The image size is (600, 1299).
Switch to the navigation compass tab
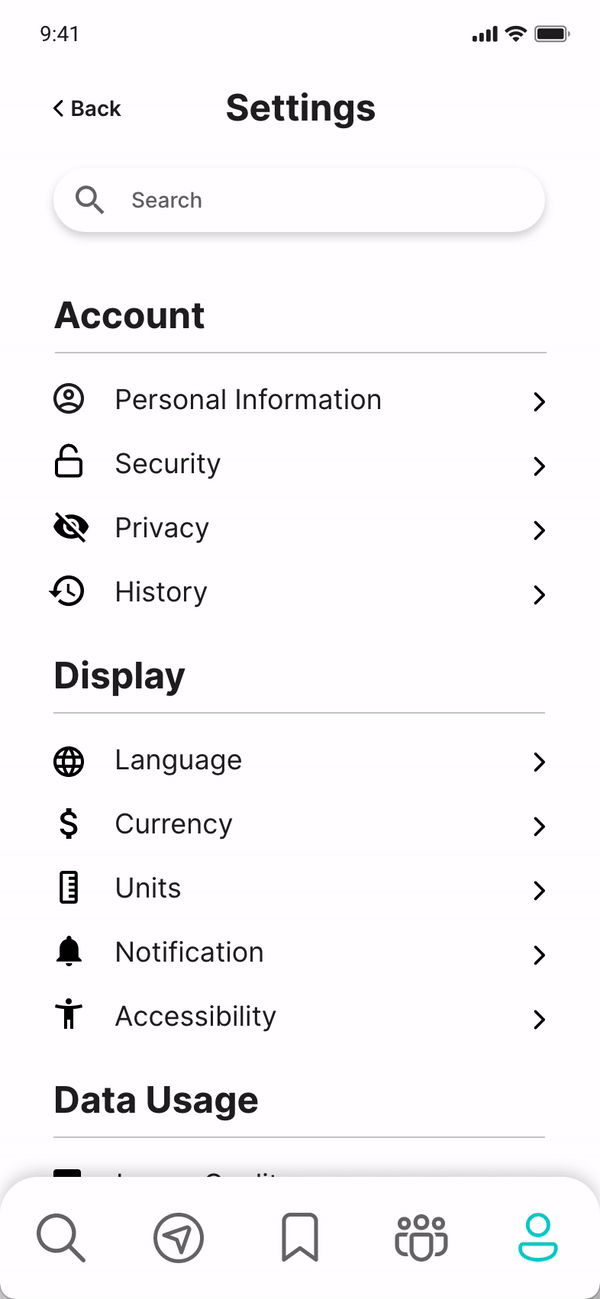click(x=178, y=1238)
